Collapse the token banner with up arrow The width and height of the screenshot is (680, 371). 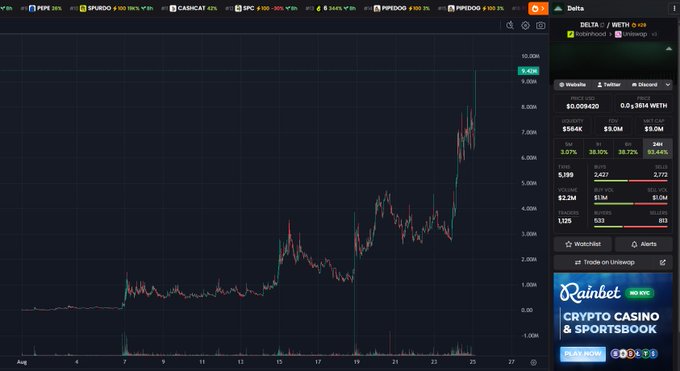[x=668, y=49]
